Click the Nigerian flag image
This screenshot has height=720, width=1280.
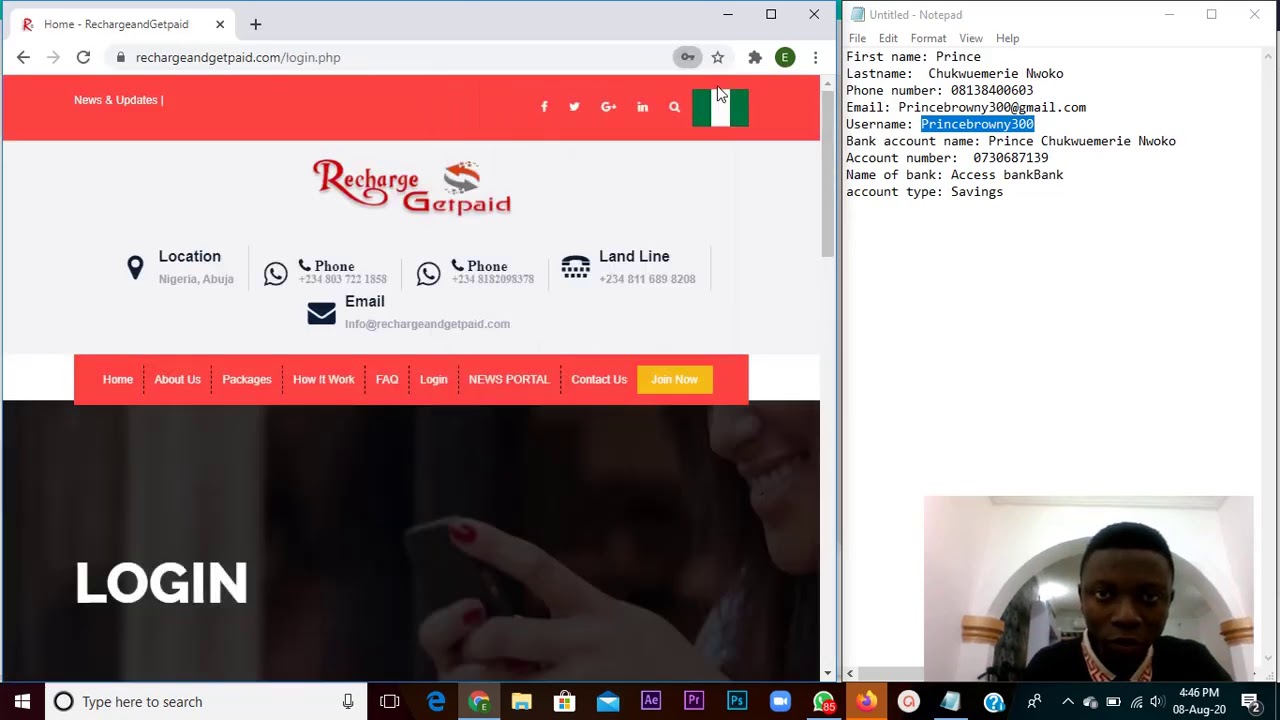(x=720, y=107)
